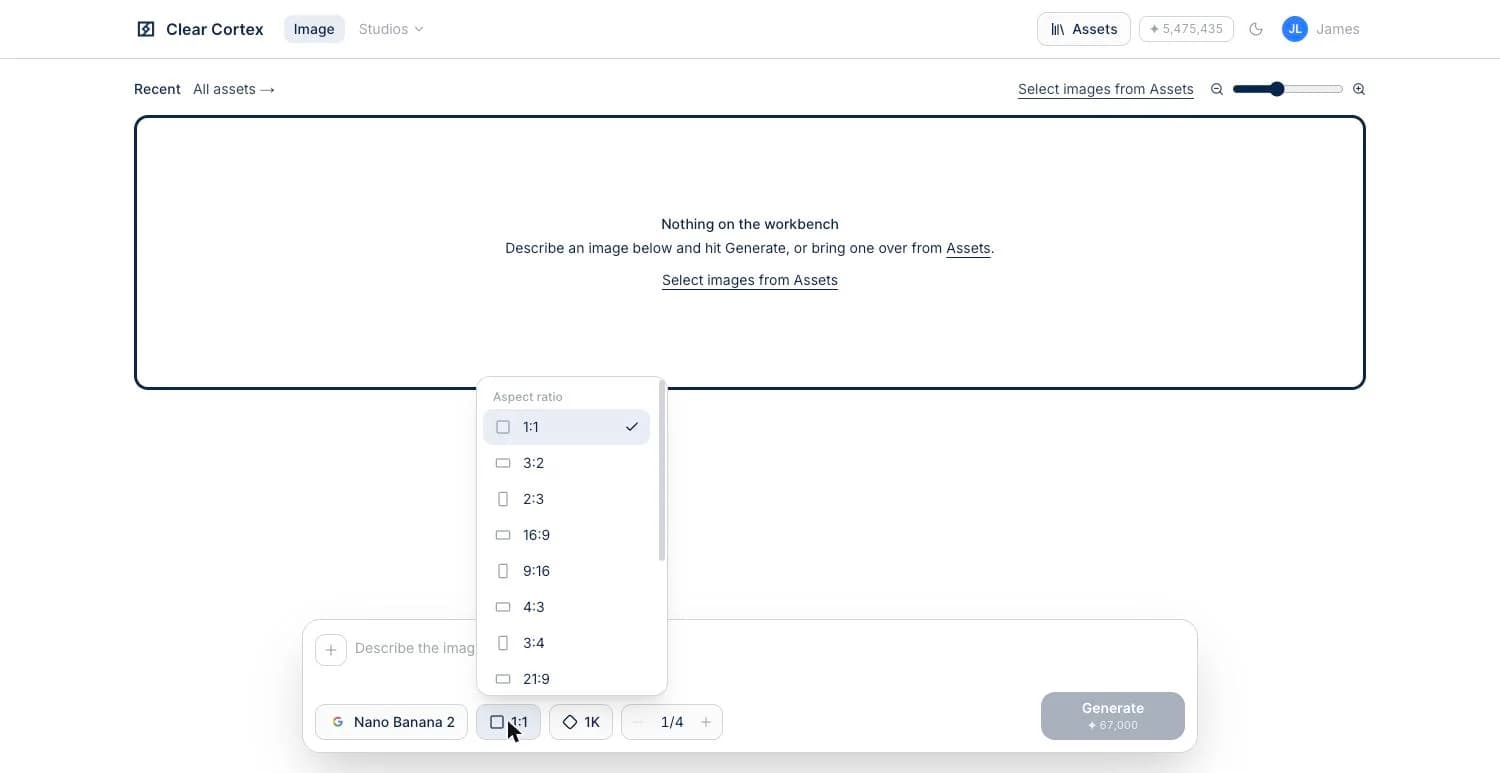The image size is (1500, 773).
Task: Choose the 4:3 aspect ratio option
Action: (x=566, y=607)
